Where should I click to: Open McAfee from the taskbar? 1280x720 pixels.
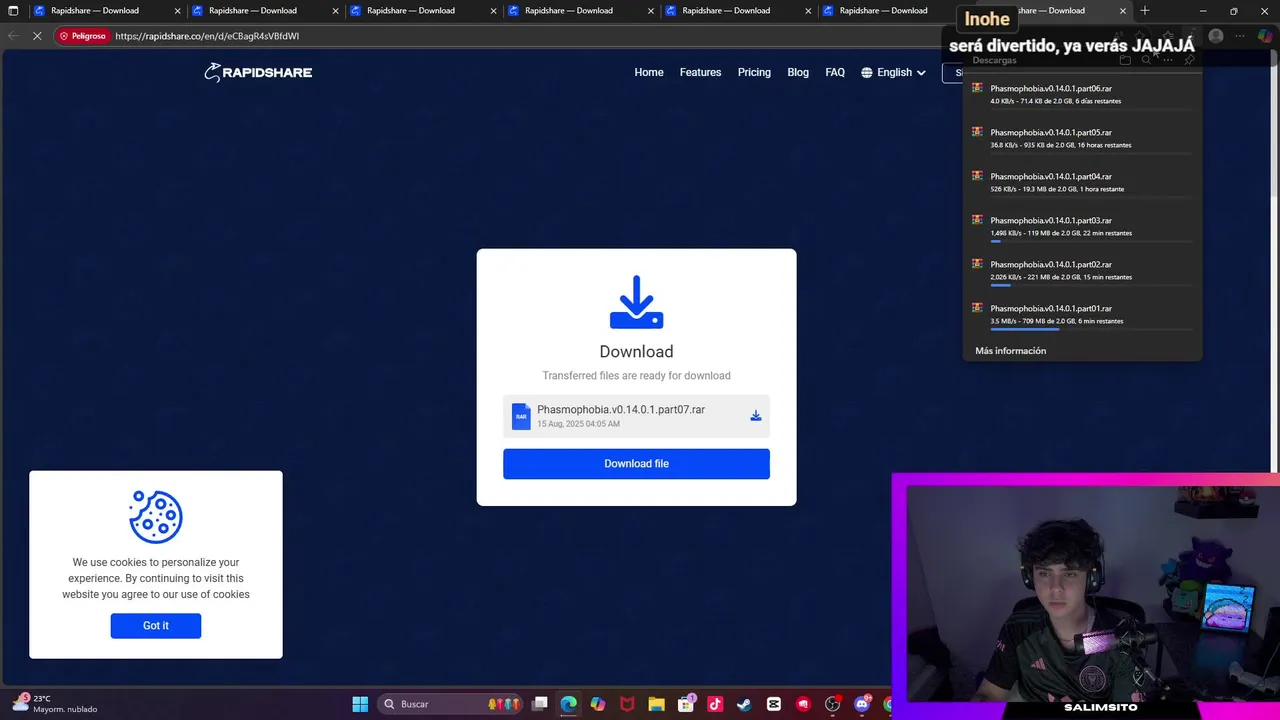click(627, 704)
